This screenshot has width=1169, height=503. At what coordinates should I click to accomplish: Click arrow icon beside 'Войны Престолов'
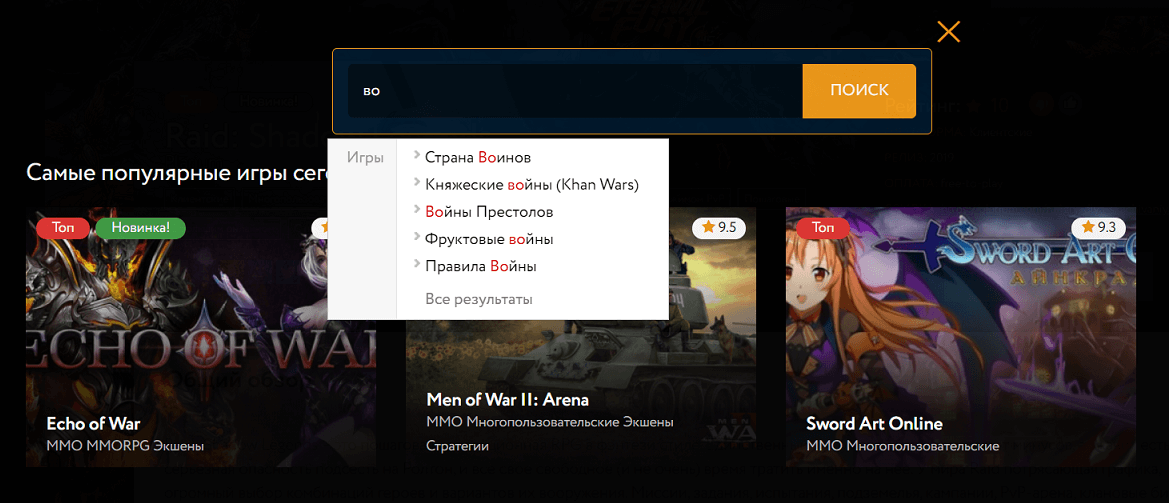point(416,210)
